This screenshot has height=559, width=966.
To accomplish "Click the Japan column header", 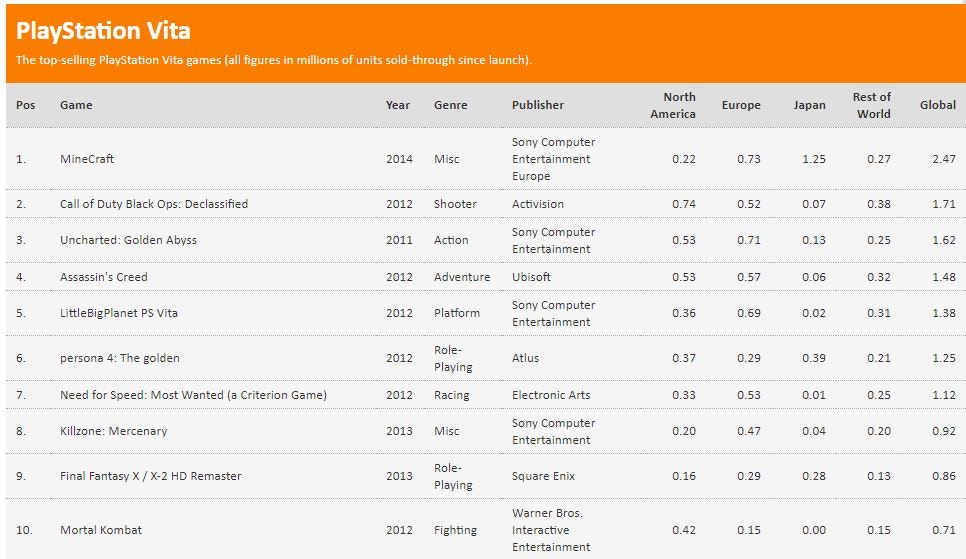I will tap(810, 105).
